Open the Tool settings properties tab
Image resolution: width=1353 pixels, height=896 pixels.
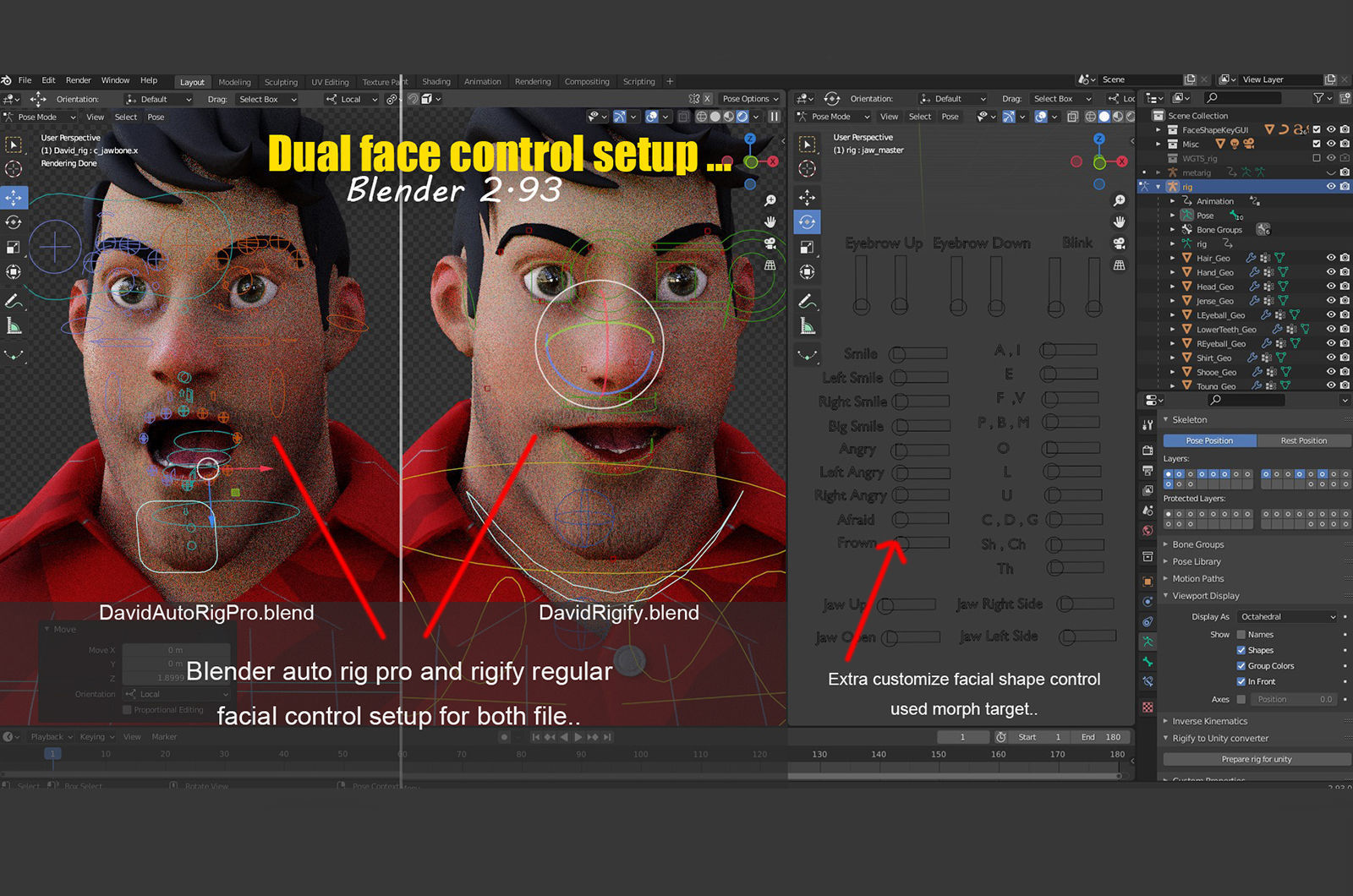click(x=1148, y=424)
